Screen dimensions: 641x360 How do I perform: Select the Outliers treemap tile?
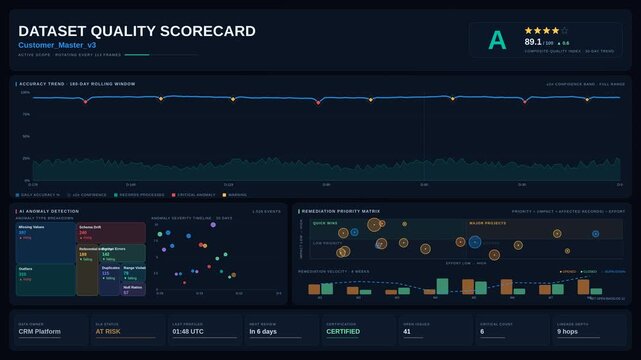tap(45, 280)
